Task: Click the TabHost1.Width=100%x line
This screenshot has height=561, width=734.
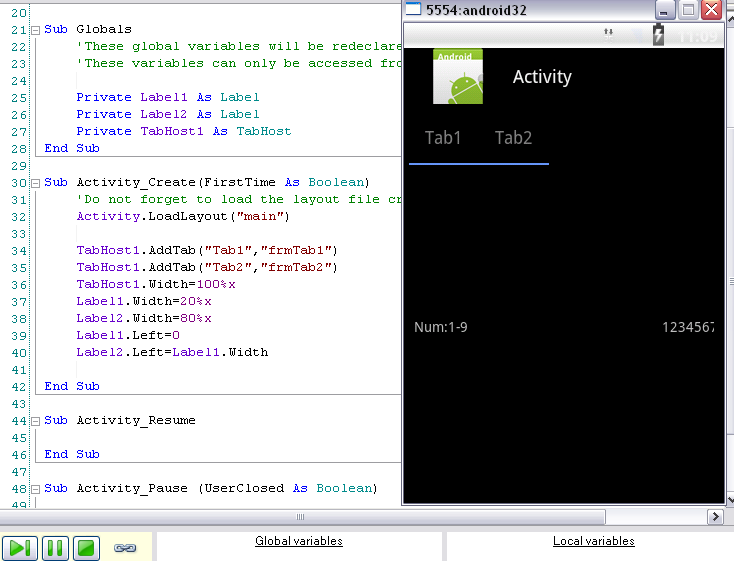Action: click(156, 284)
